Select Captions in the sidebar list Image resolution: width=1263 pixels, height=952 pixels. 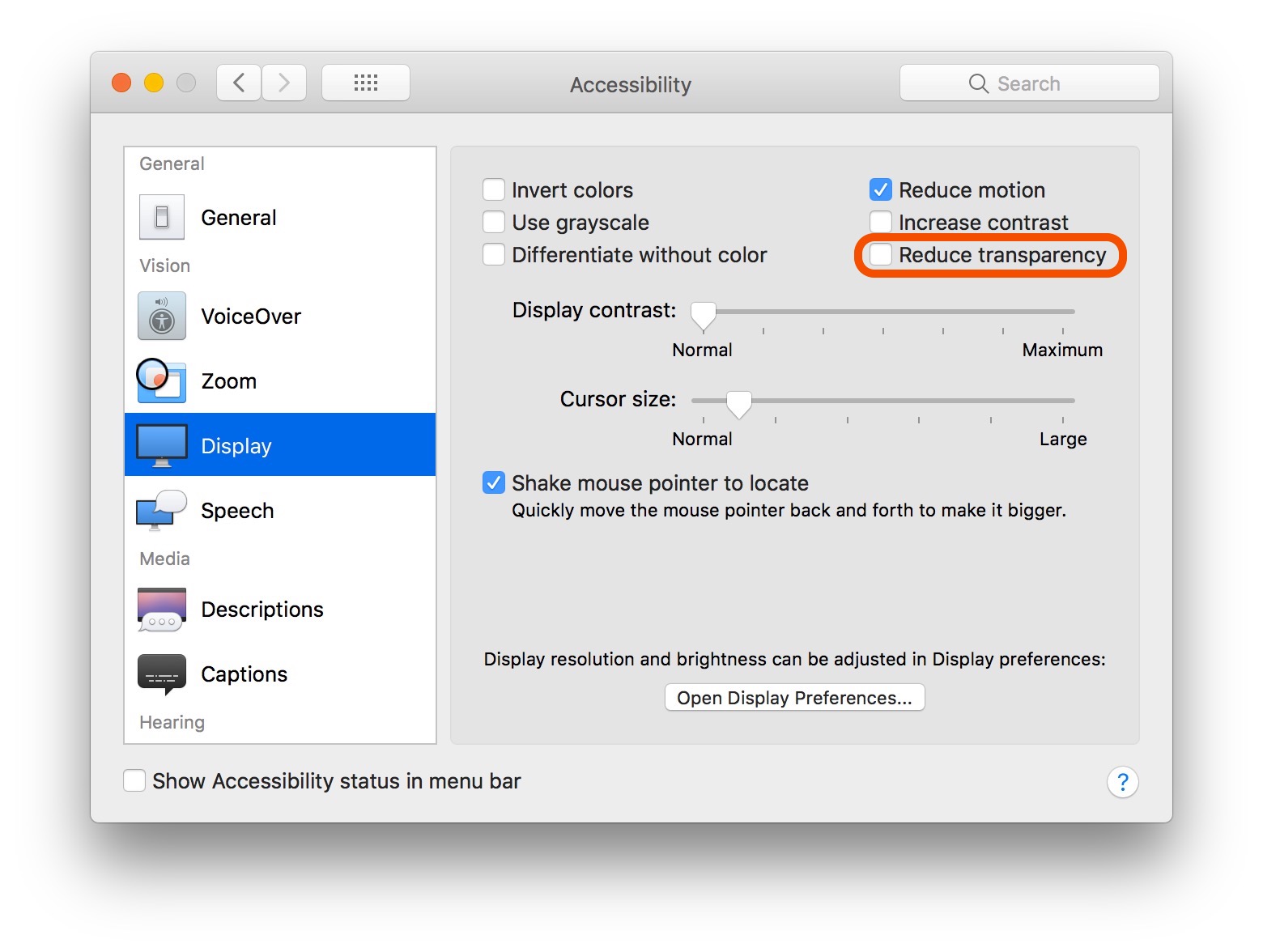tap(280, 674)
